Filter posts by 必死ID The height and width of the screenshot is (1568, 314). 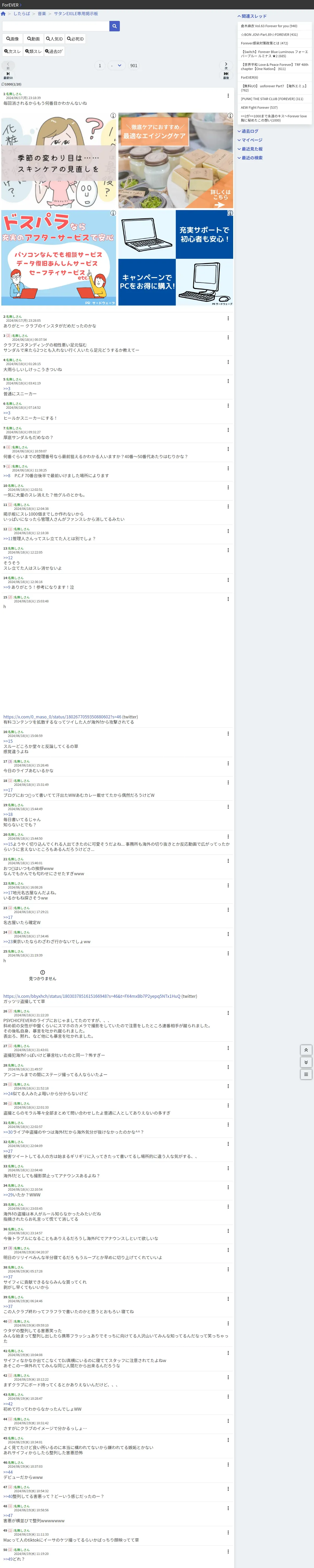76,39
